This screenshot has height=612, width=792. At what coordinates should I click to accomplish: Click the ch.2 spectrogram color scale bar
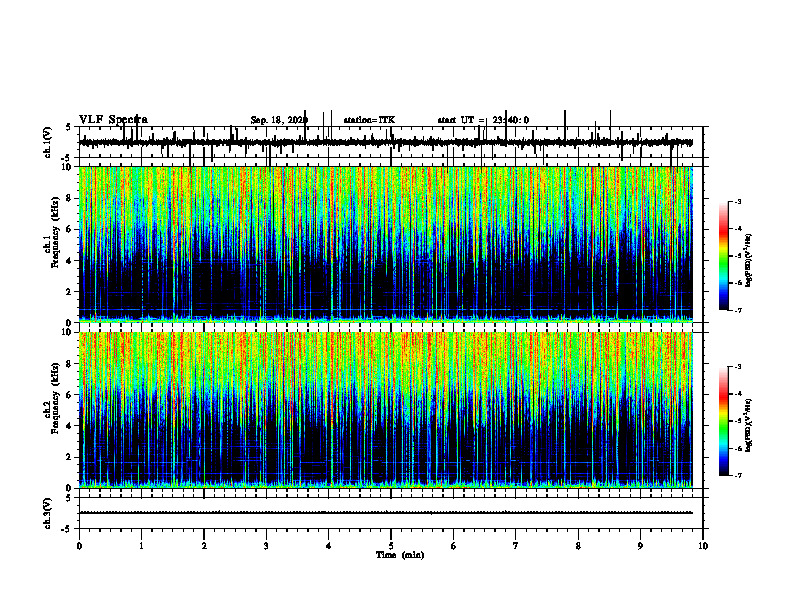coord(724,421)
